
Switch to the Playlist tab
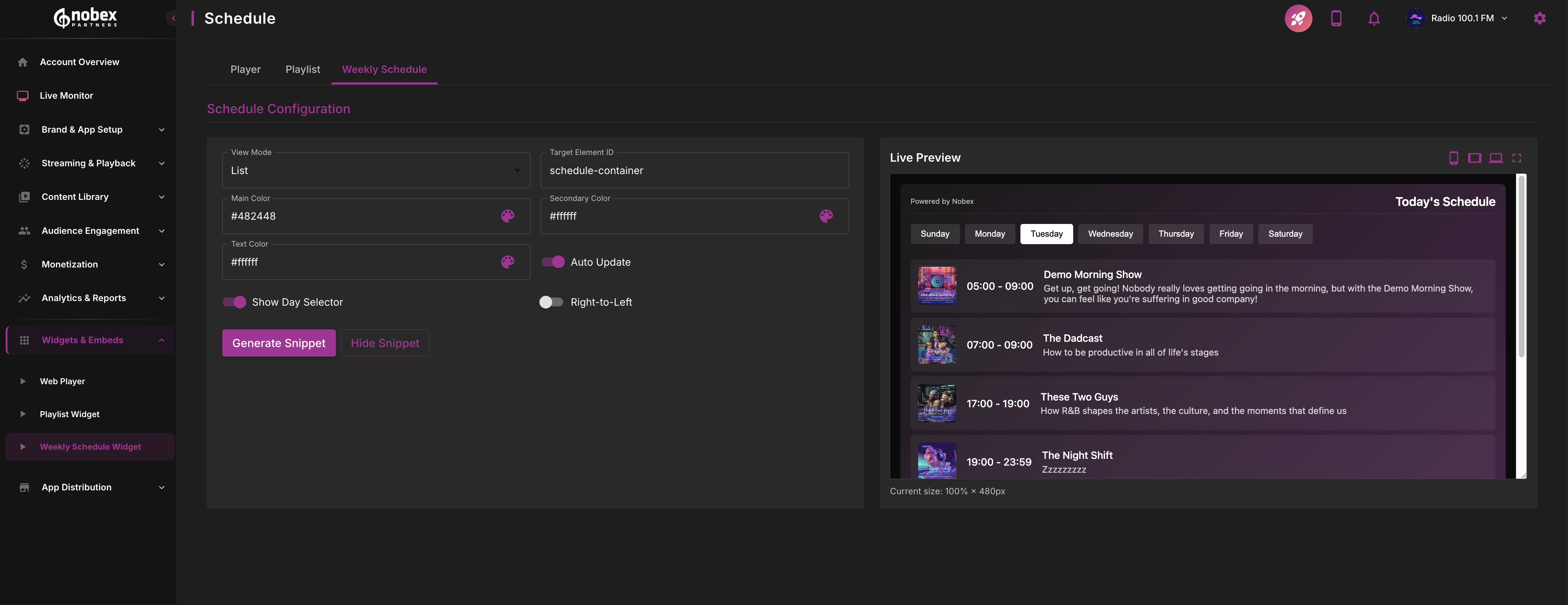tap(303, 69)
